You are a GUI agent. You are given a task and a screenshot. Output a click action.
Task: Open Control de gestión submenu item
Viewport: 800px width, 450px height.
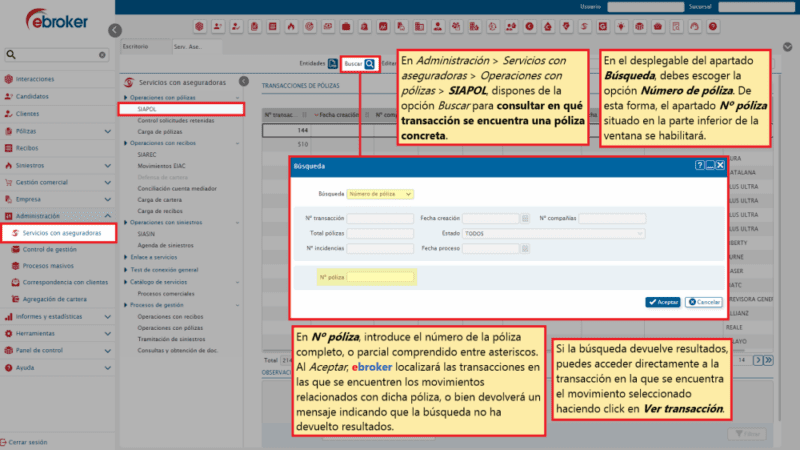[x=49, y=249]
